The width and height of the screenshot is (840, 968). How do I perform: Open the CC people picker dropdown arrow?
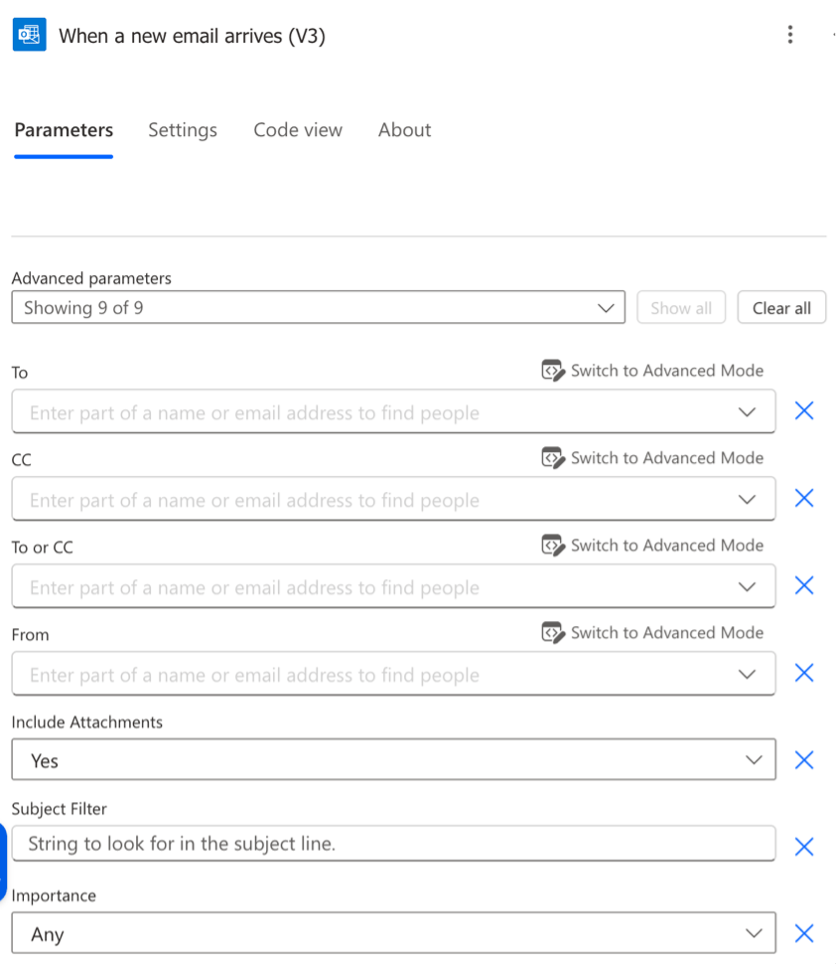pyautogui.click(x=746, y=498)
